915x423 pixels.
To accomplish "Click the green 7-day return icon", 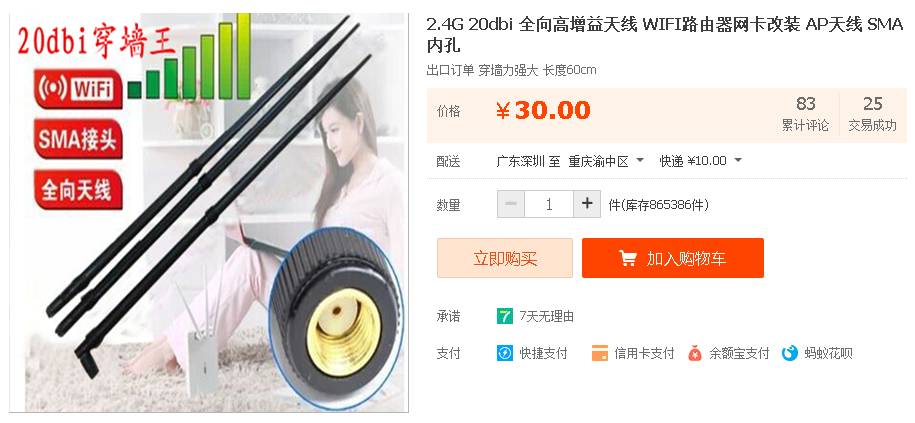I will point(505,316).
